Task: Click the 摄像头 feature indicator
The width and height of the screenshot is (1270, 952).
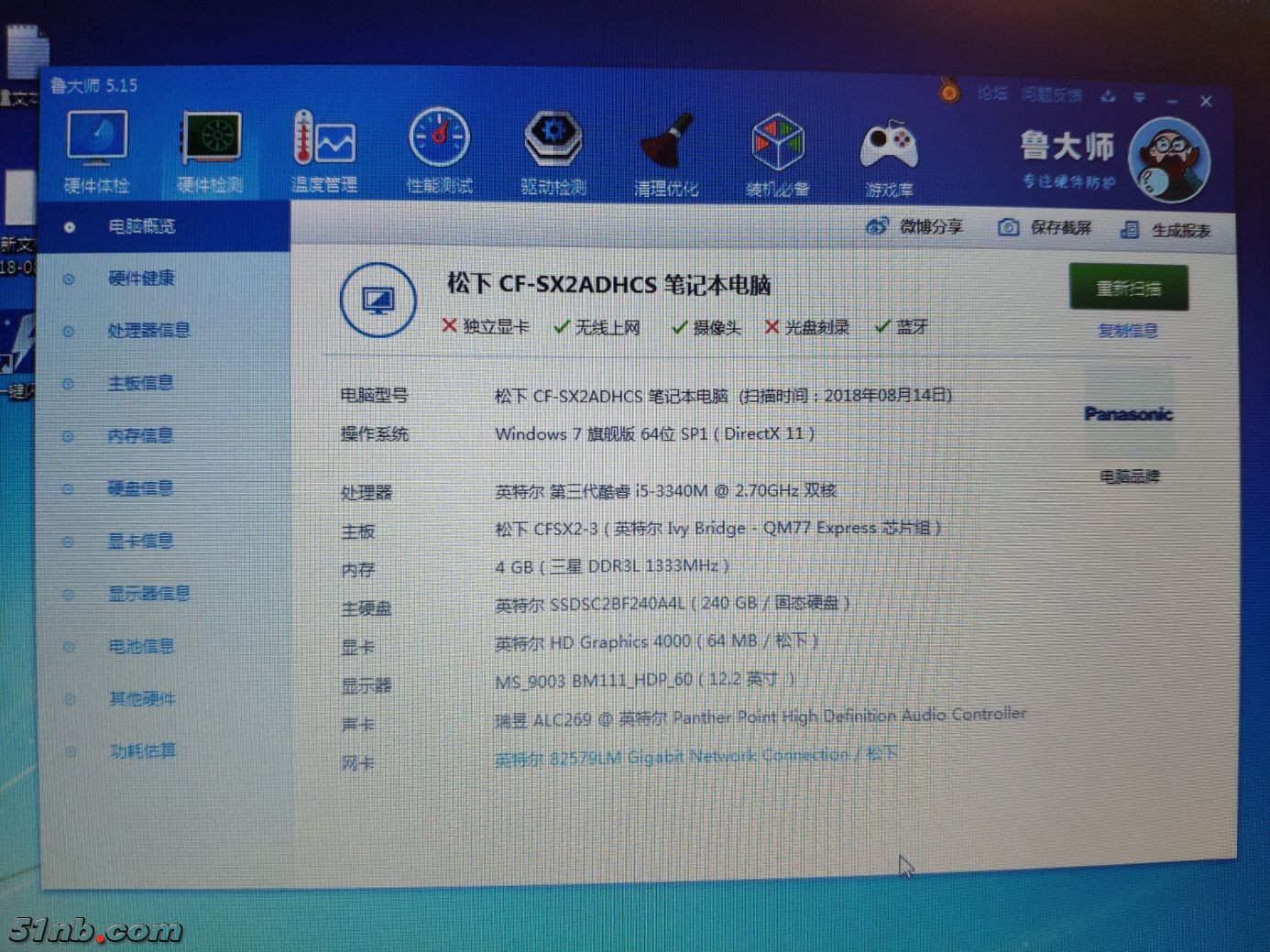Action: 706,327
